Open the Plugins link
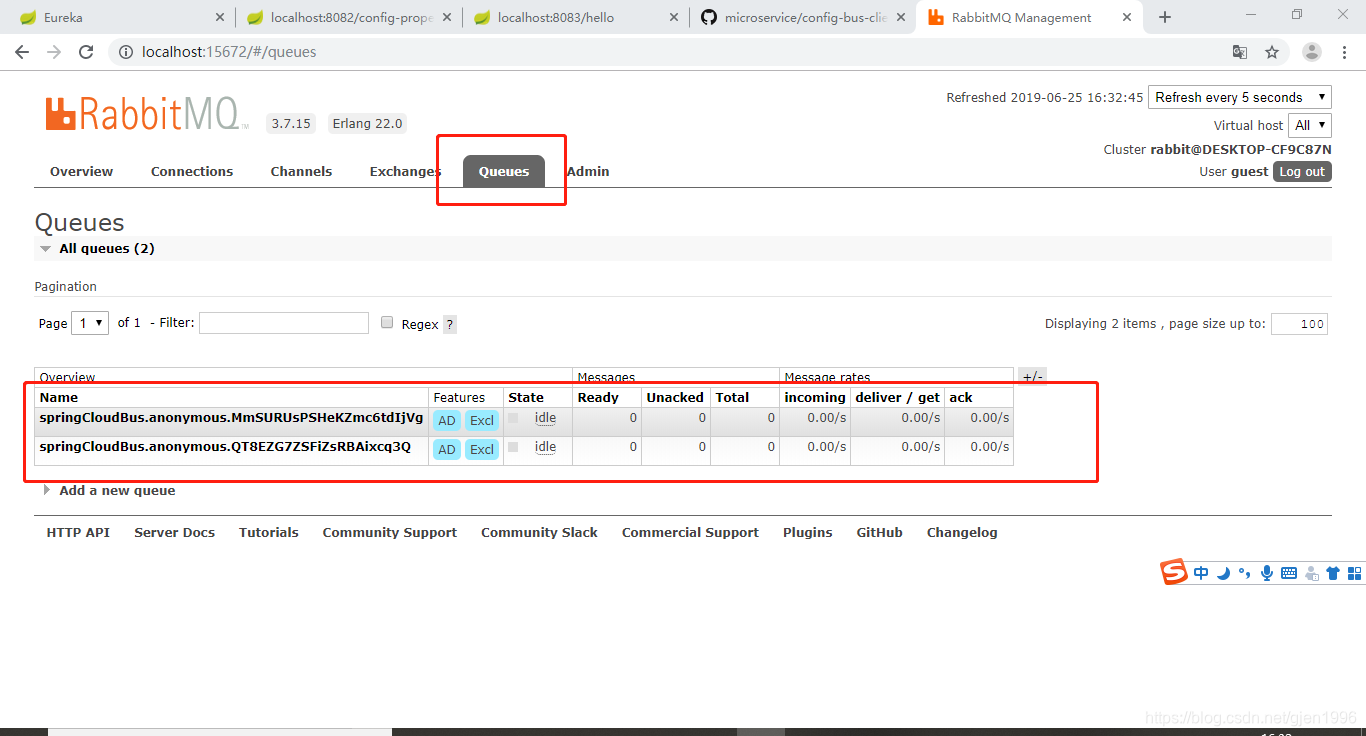The width and height of the screenshot is (1366, 736). point(808,532)
